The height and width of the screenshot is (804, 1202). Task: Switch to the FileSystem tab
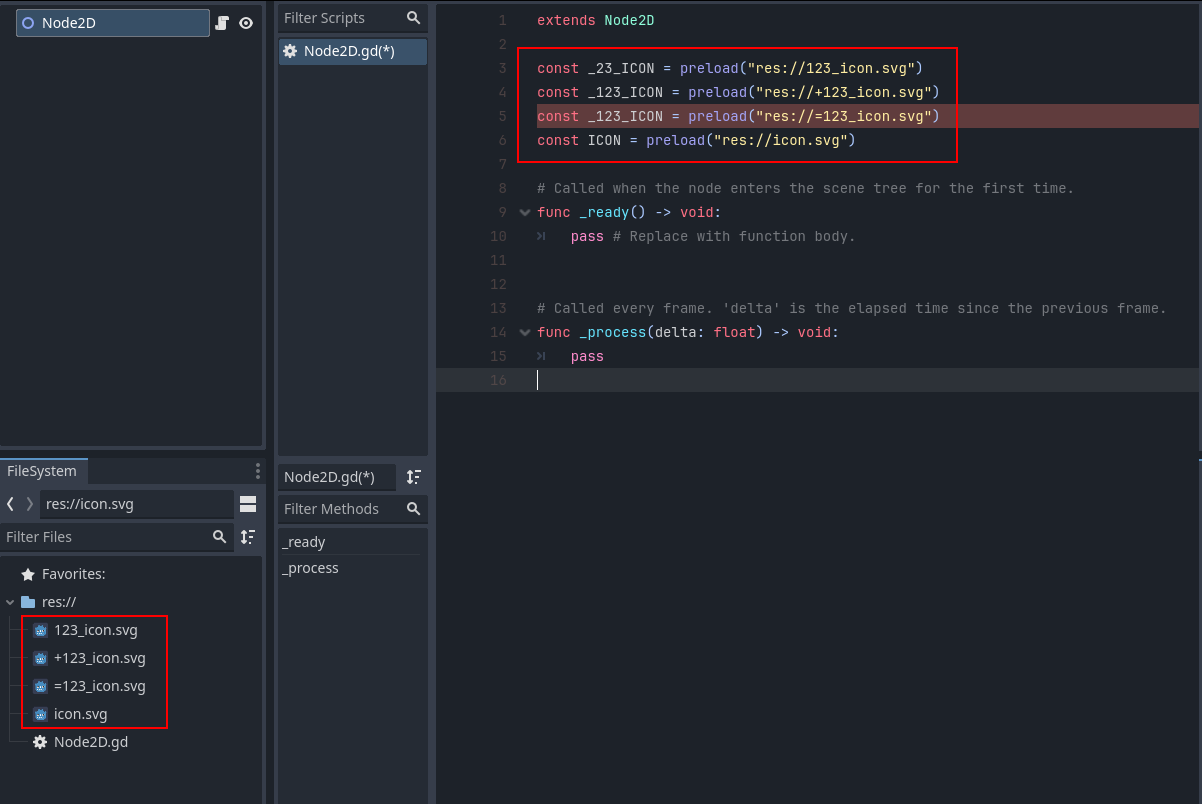pos(44,470)
